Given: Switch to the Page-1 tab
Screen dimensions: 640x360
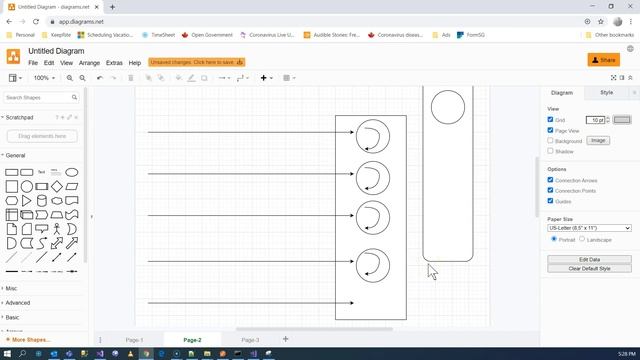Looking at the screenshot, I should (134, 340).
